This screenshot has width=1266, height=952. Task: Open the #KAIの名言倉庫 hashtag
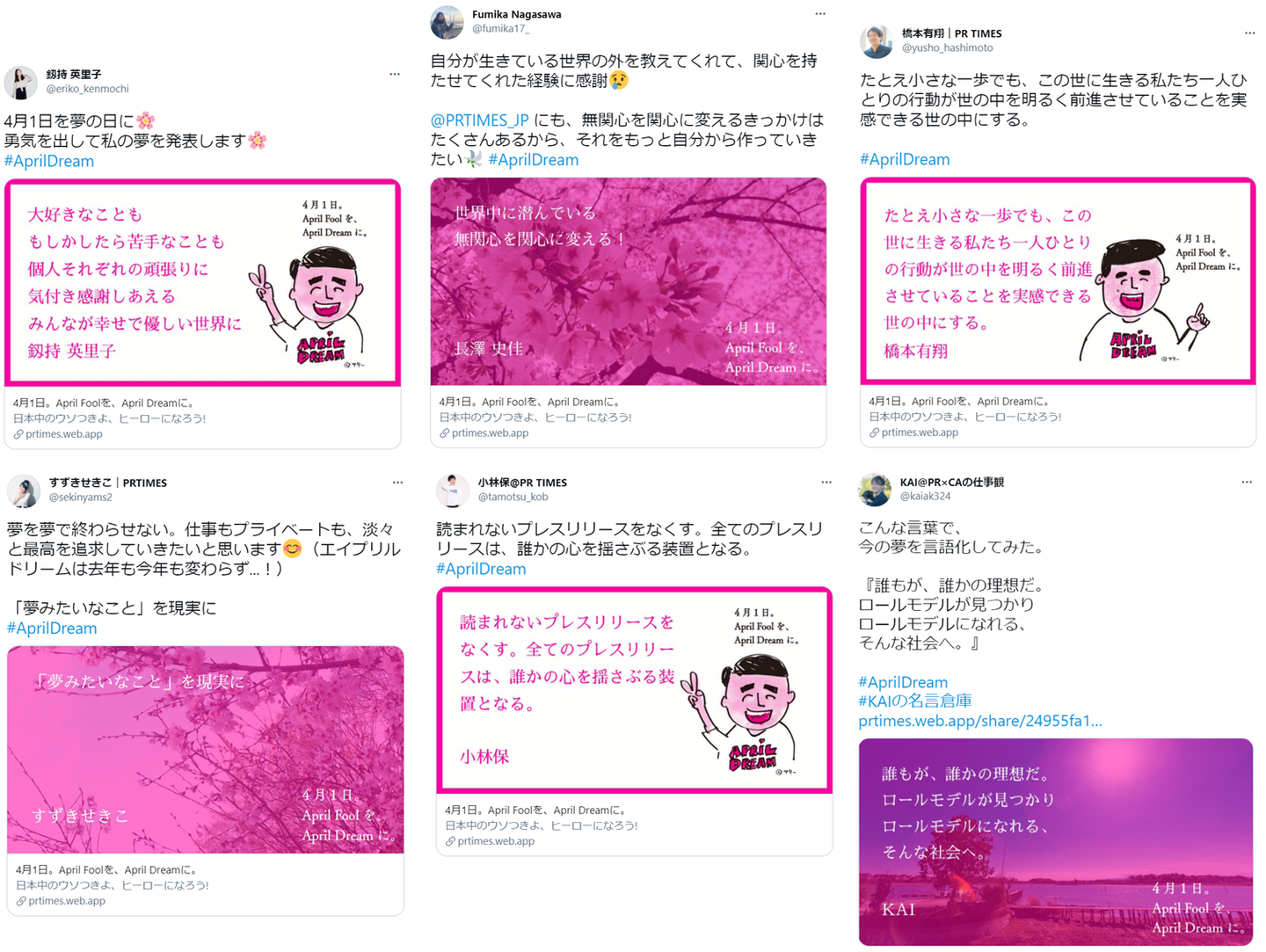point(915,701)
